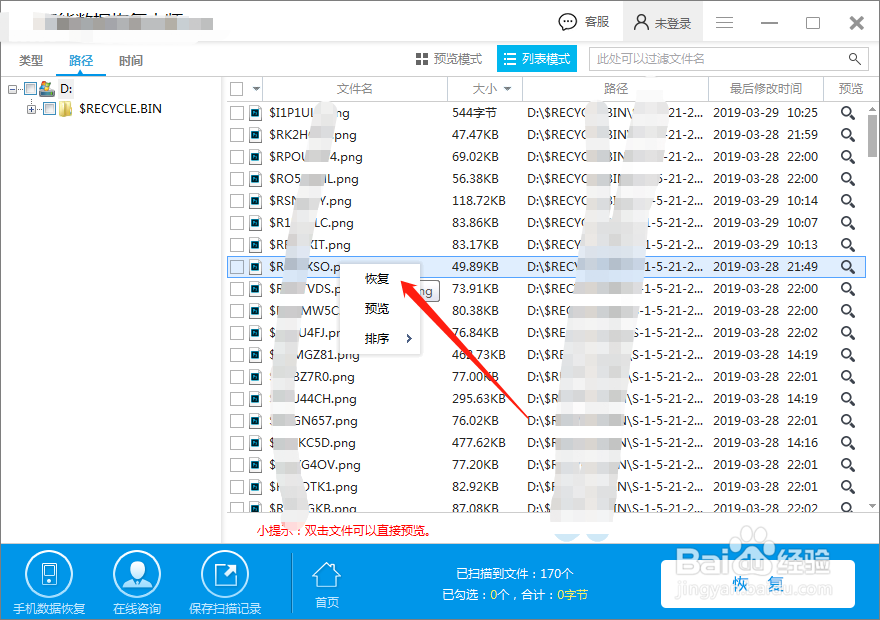Switch to list mode view
880x620 pixels.
537,58
